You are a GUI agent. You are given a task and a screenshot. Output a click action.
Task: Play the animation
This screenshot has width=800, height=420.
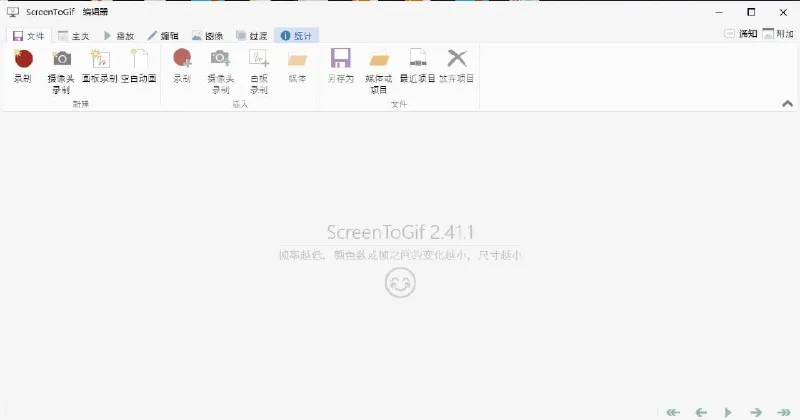pos(728,412)
